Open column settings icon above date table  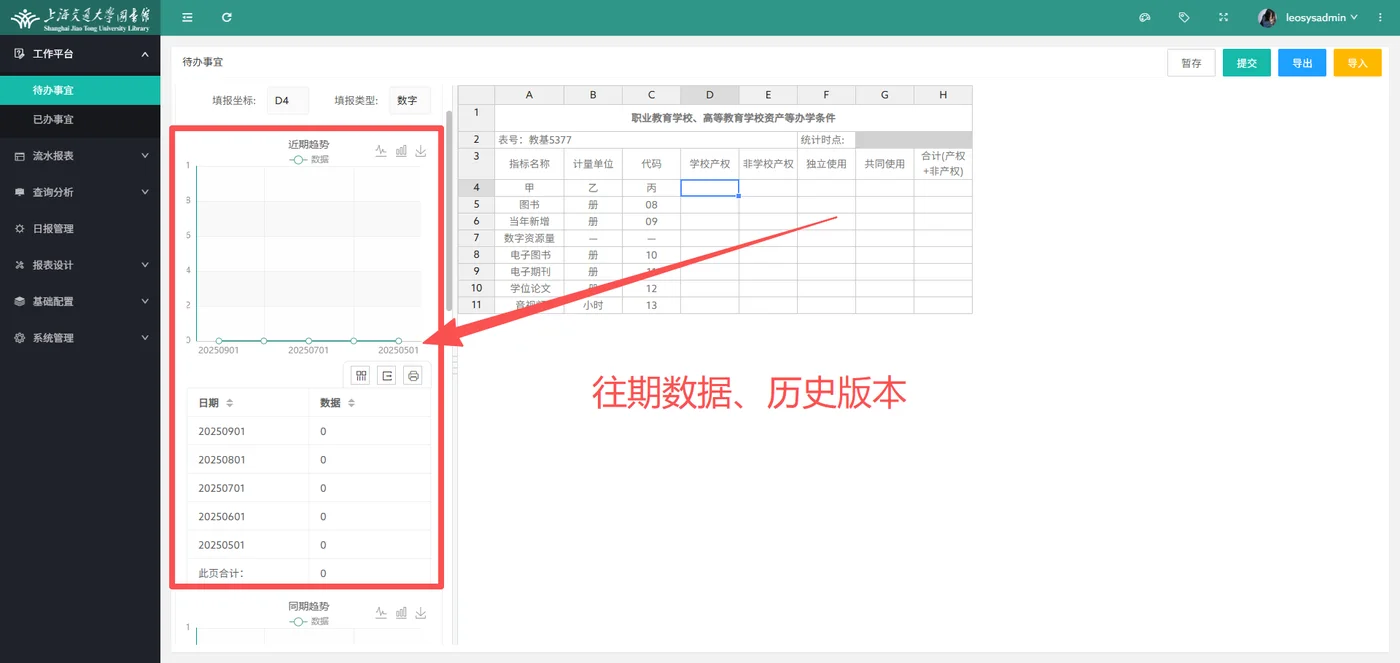[361, 375]
